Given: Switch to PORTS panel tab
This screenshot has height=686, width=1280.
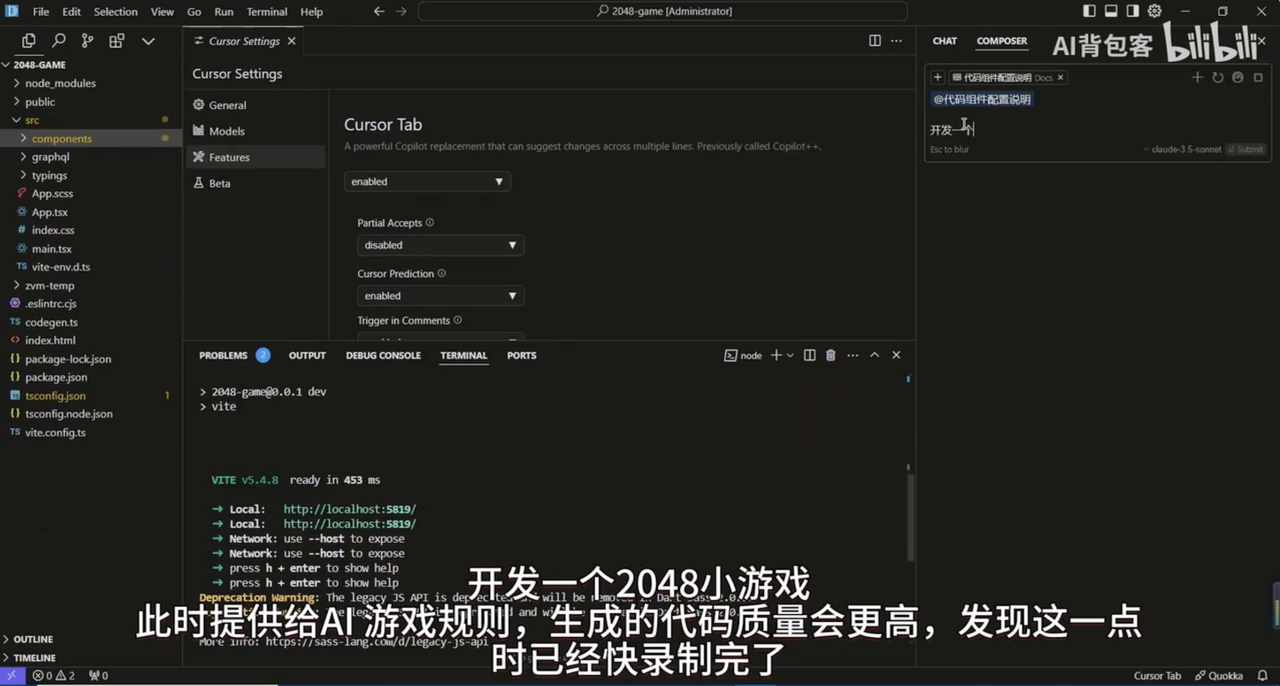Looking at the screenshot, I should 521,355.
